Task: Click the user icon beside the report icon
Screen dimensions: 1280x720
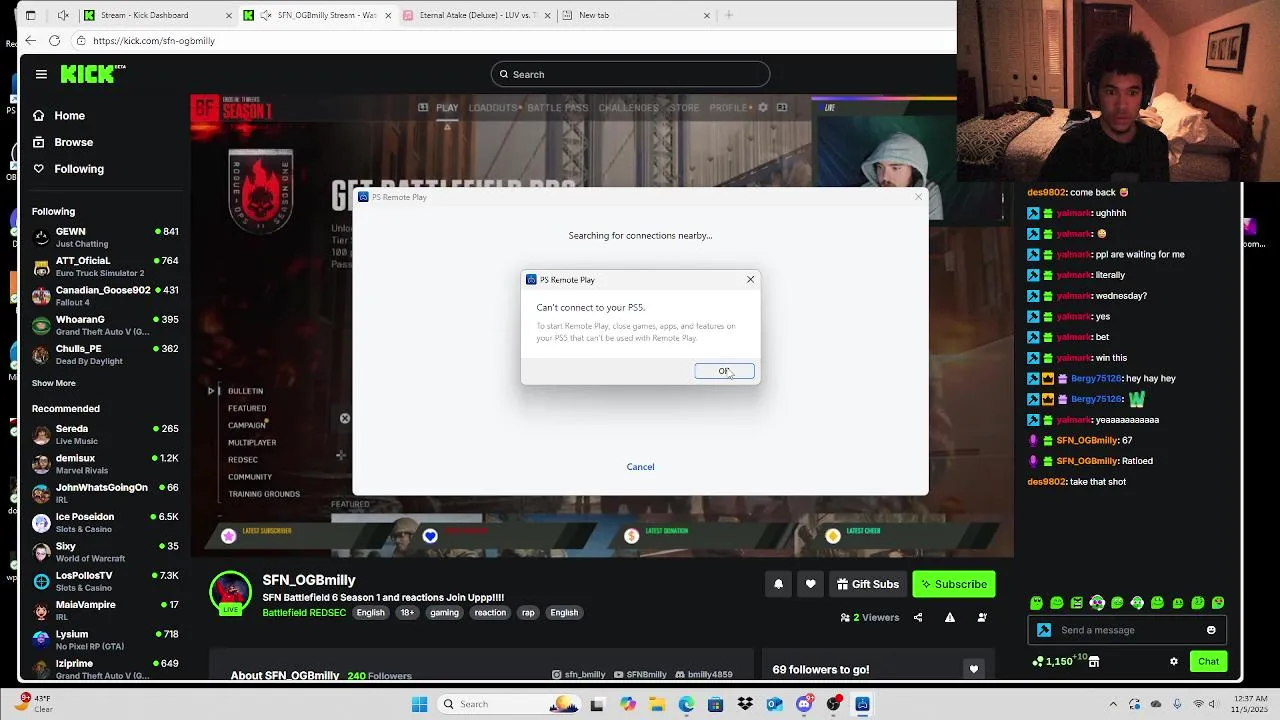Action: (982, 617)
